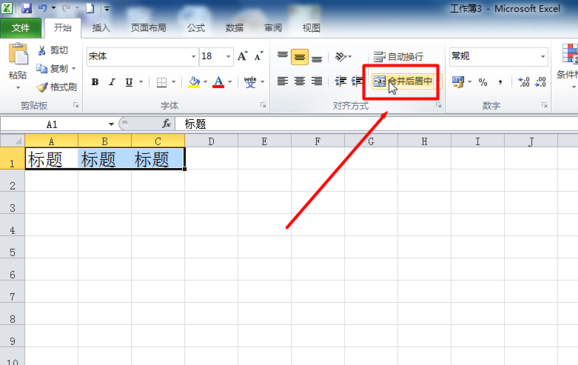Click the Bottom Align icon

click(317, 58)
